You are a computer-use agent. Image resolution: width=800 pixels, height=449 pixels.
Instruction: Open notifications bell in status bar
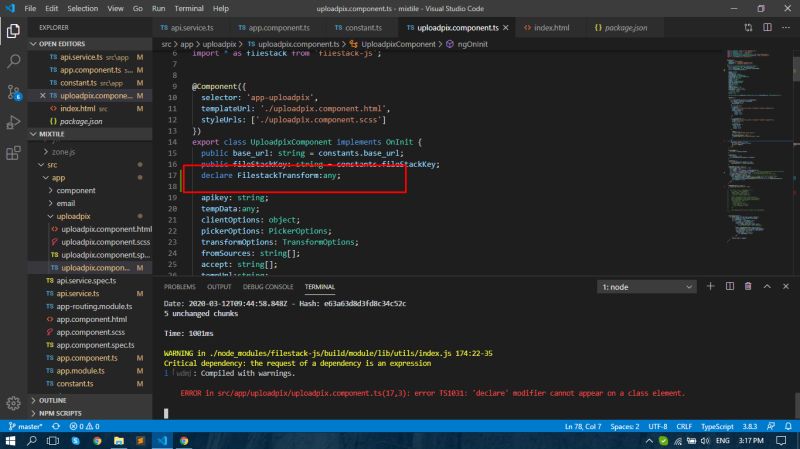tap(788, 426)
